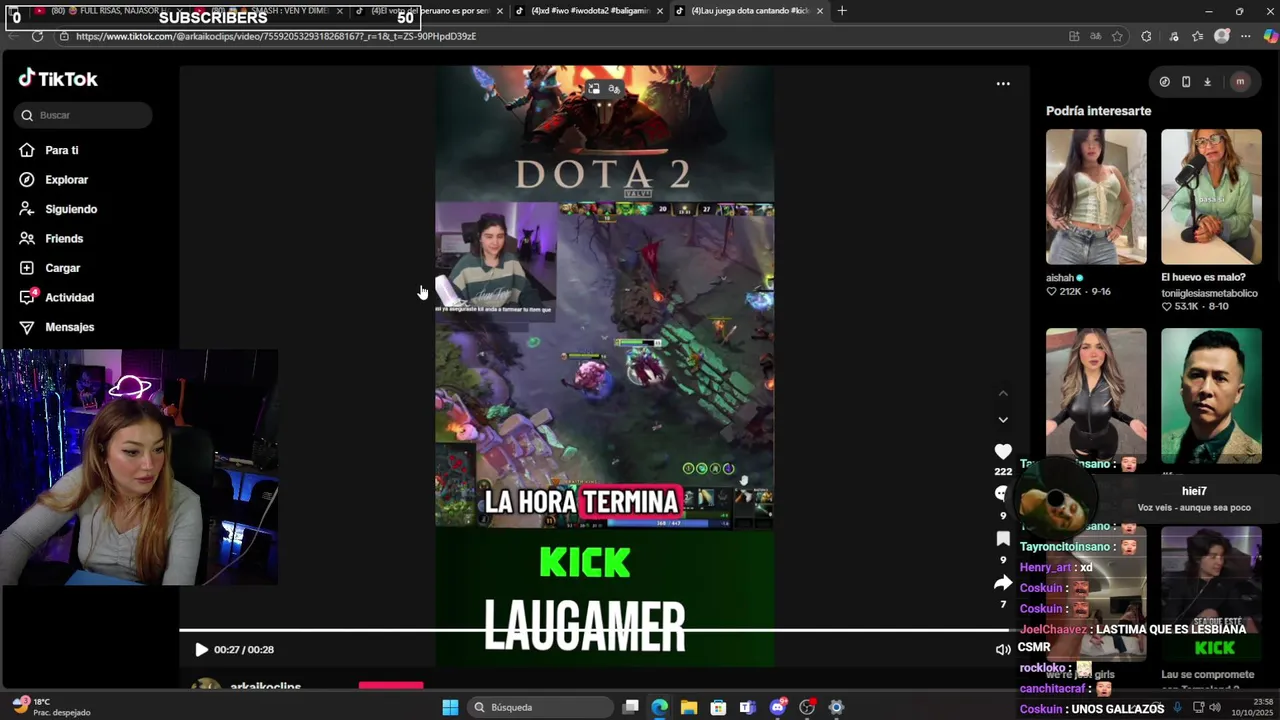Open Microsoft Store from the taskbar
Viewport: 1280px width, 720px height.
pyautogui.click(x=718, y=708)
